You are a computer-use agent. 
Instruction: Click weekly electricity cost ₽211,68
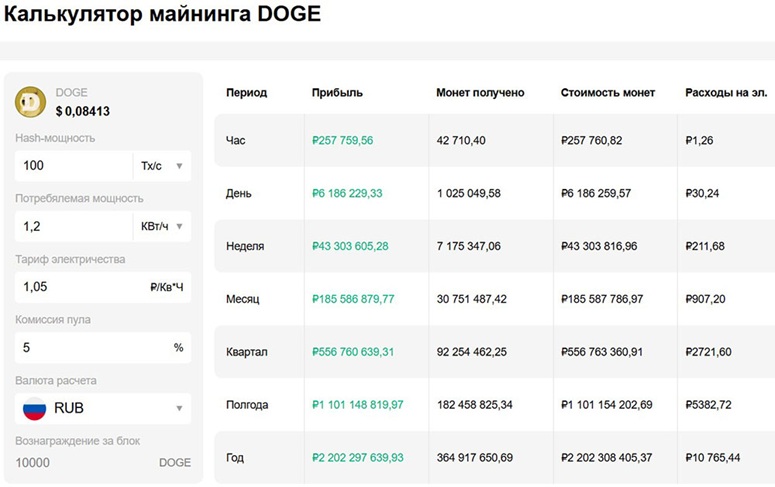click(705, 246)
